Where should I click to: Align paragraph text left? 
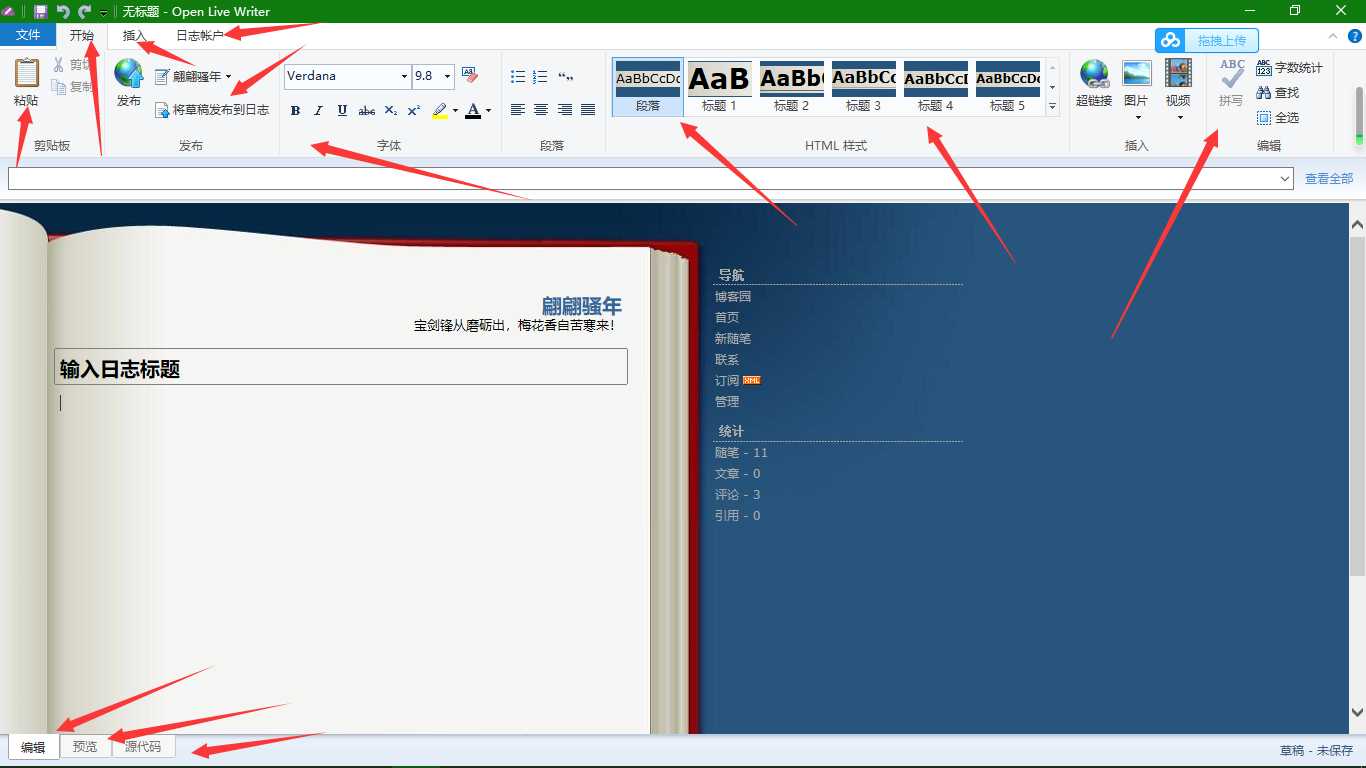coord(518,110)
